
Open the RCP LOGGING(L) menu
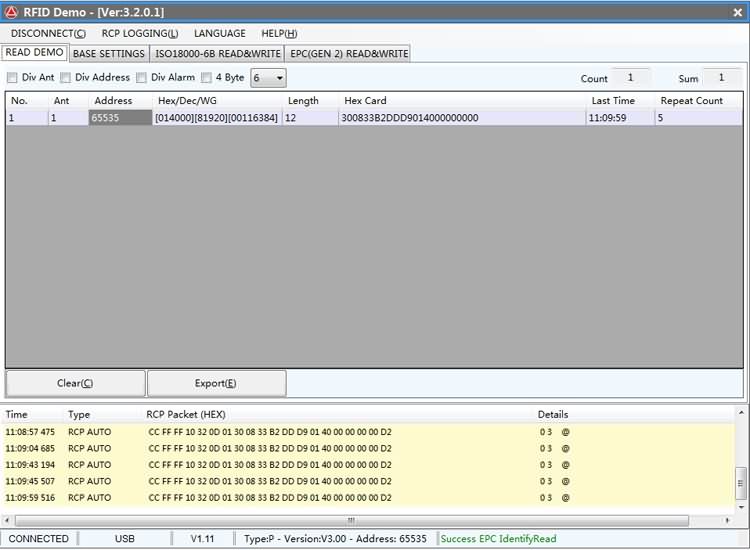tap(140, 33)
